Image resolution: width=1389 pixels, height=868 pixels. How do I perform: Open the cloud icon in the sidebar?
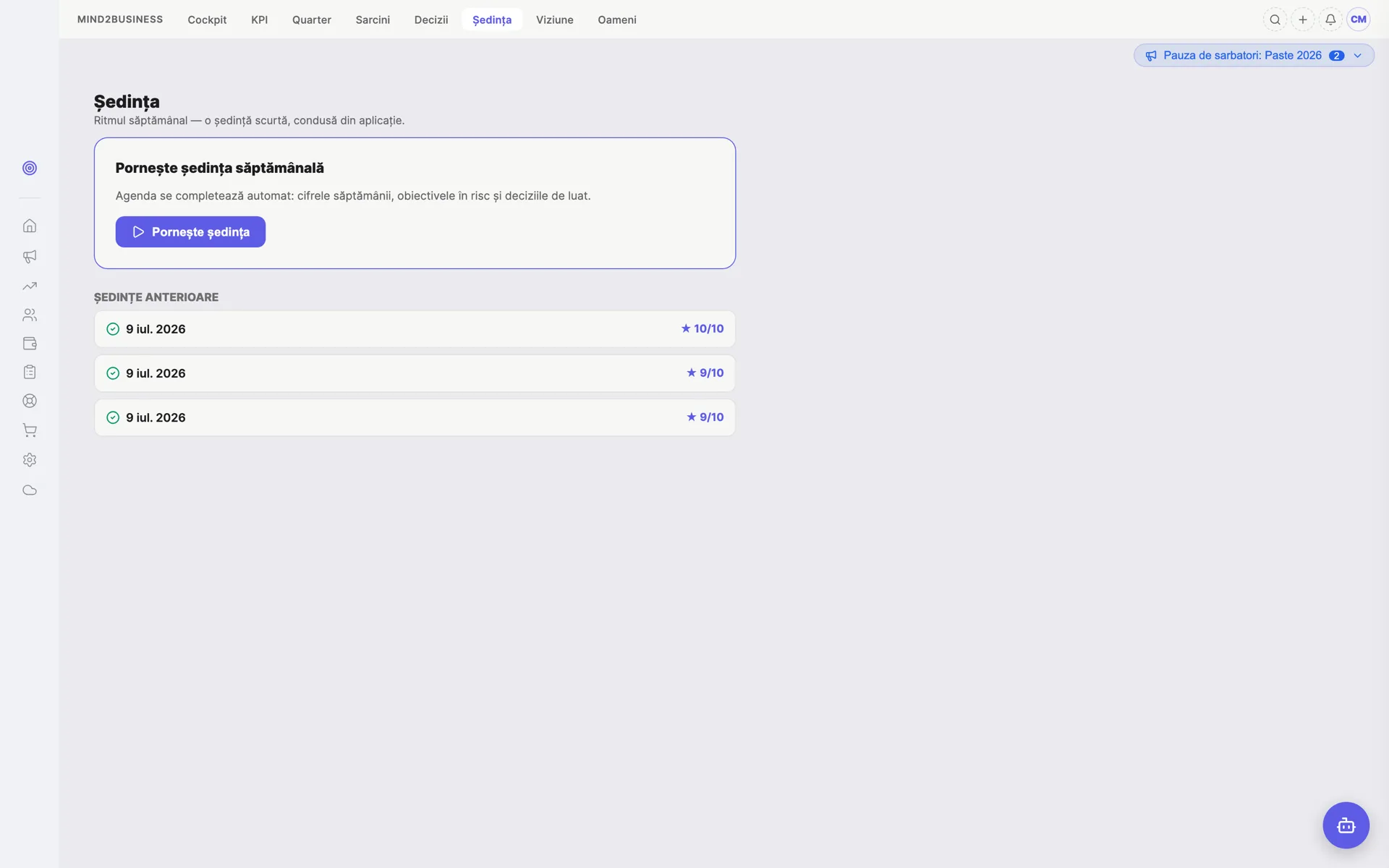pyautogui.click(x=30, y=490)
